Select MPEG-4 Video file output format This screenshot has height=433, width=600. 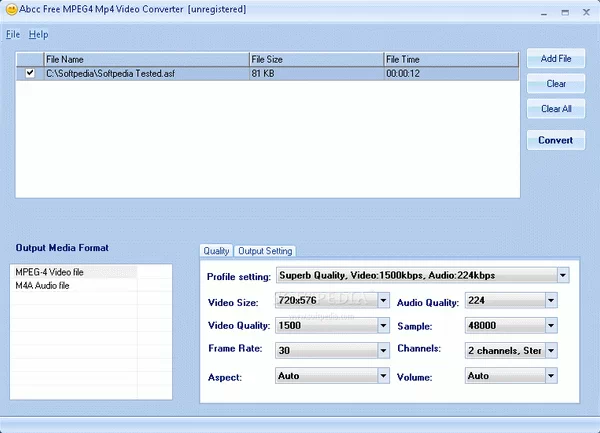(x=73, y=272)
